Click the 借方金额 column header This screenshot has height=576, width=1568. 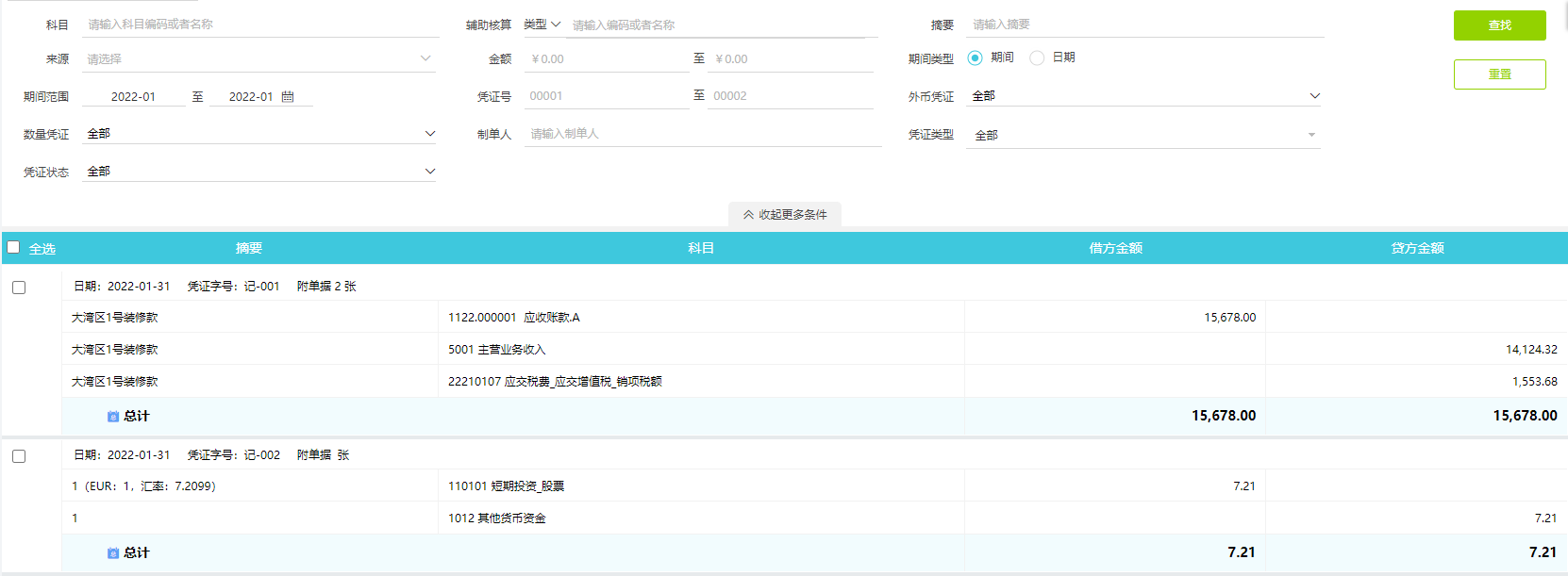click(x=1115, y=248)
